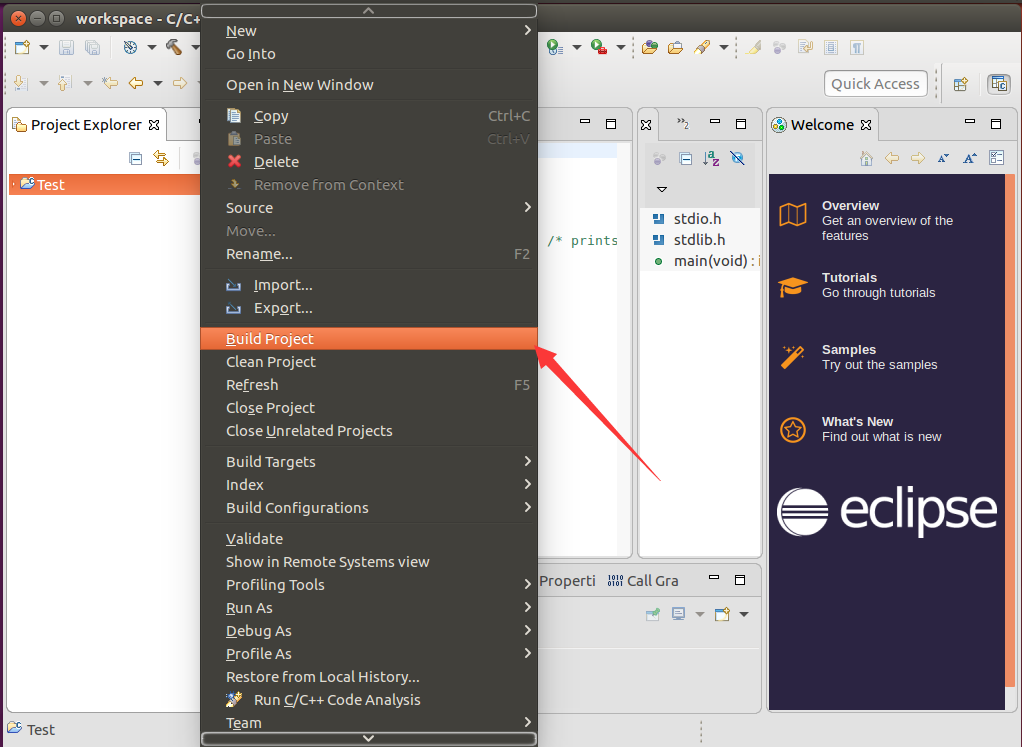Click Run C/C++ Code Analysis

click(369, 700)
